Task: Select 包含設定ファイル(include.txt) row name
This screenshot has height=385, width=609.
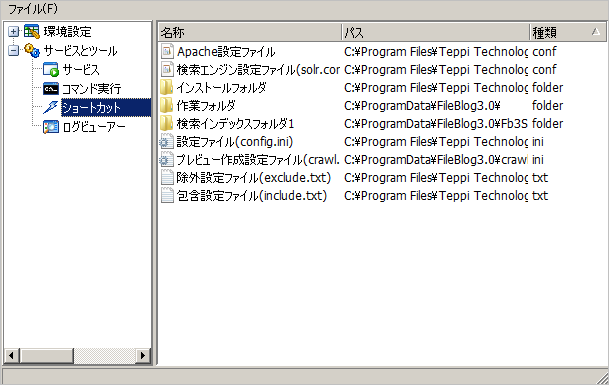Action: tap(252, 195)
